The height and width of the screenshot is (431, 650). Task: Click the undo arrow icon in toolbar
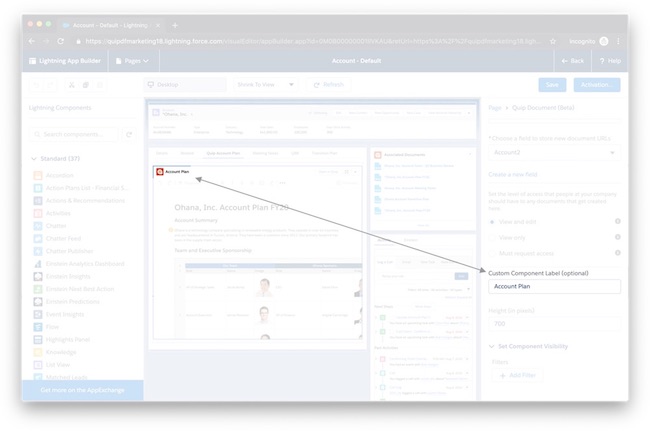click(36, 85)
